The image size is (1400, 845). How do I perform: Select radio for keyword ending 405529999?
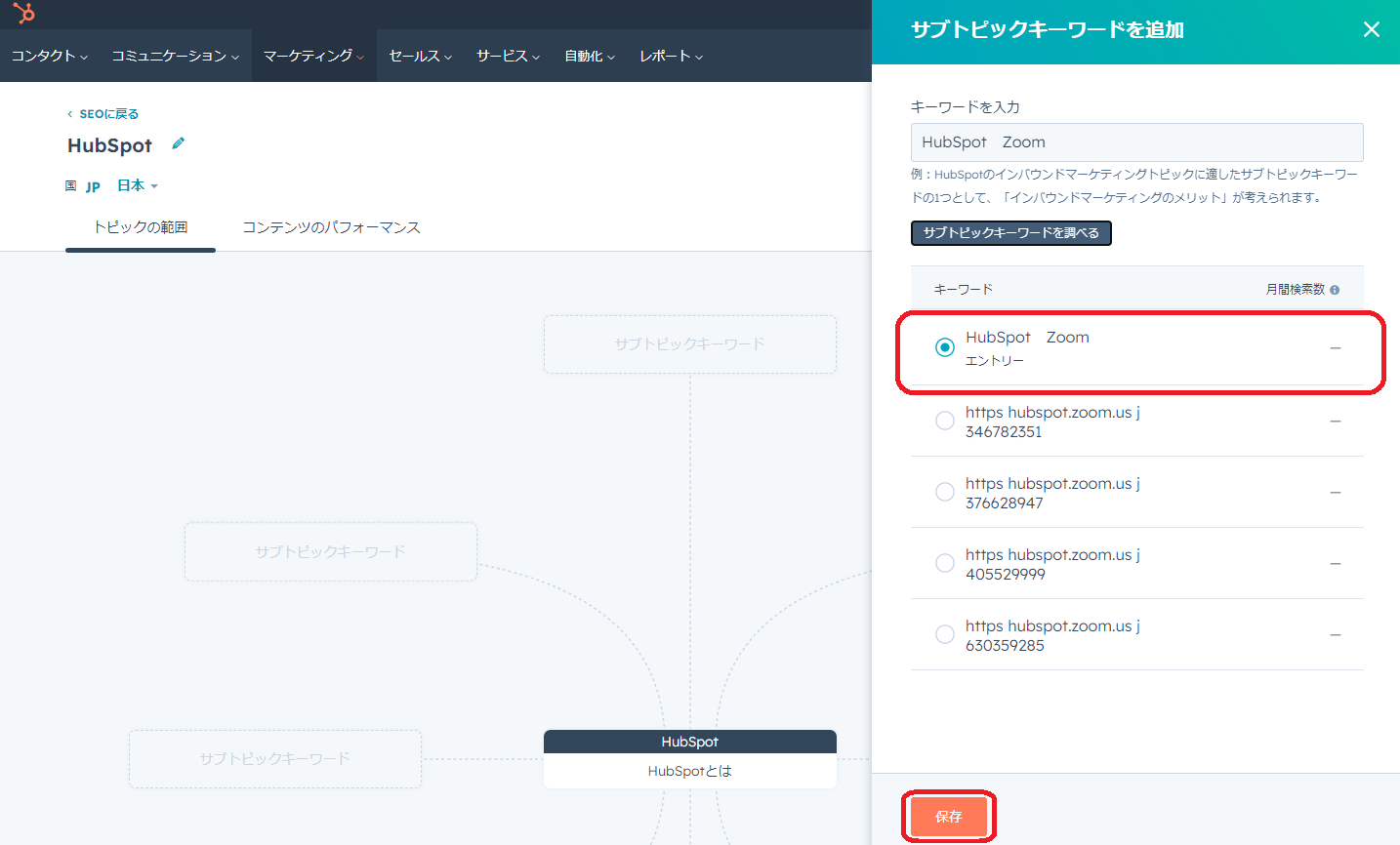(x=944, y=563)
